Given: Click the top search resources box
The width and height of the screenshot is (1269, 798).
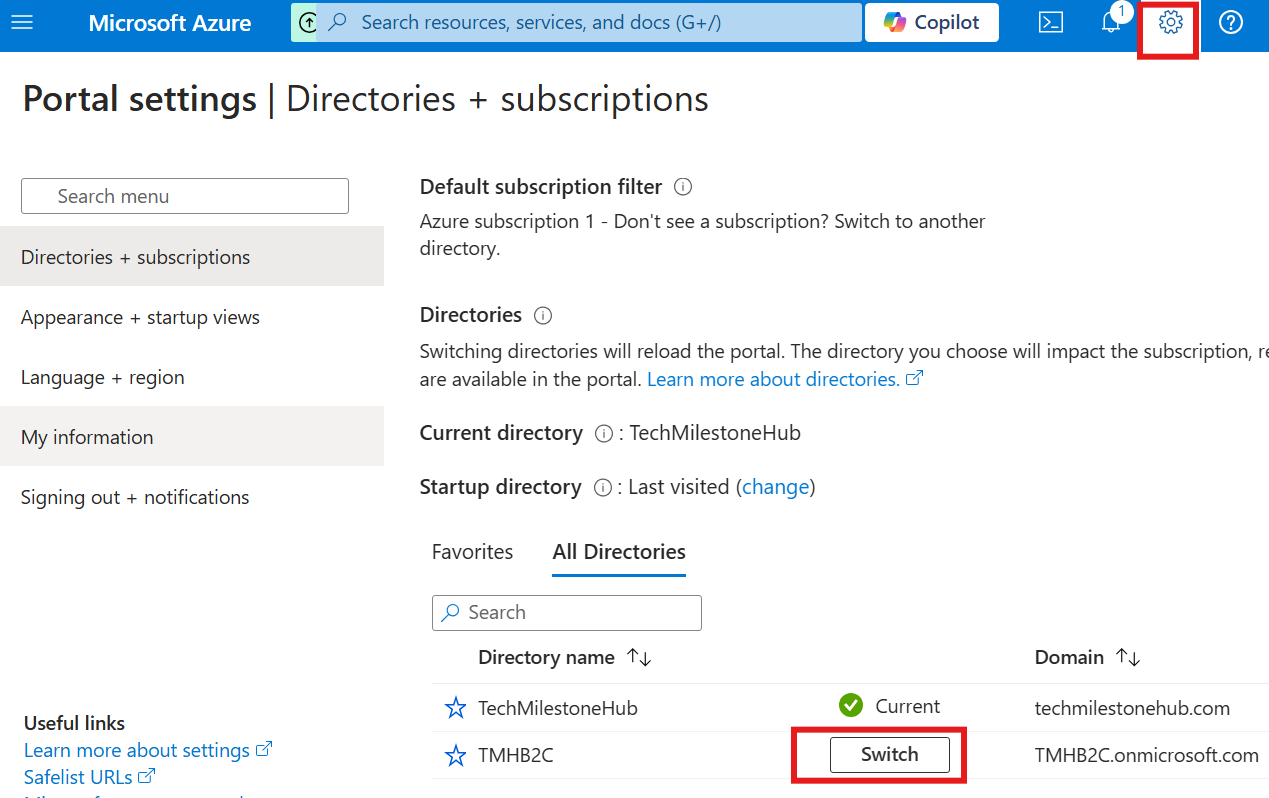Looking at the screenshot, I should [x=590, y=22].
